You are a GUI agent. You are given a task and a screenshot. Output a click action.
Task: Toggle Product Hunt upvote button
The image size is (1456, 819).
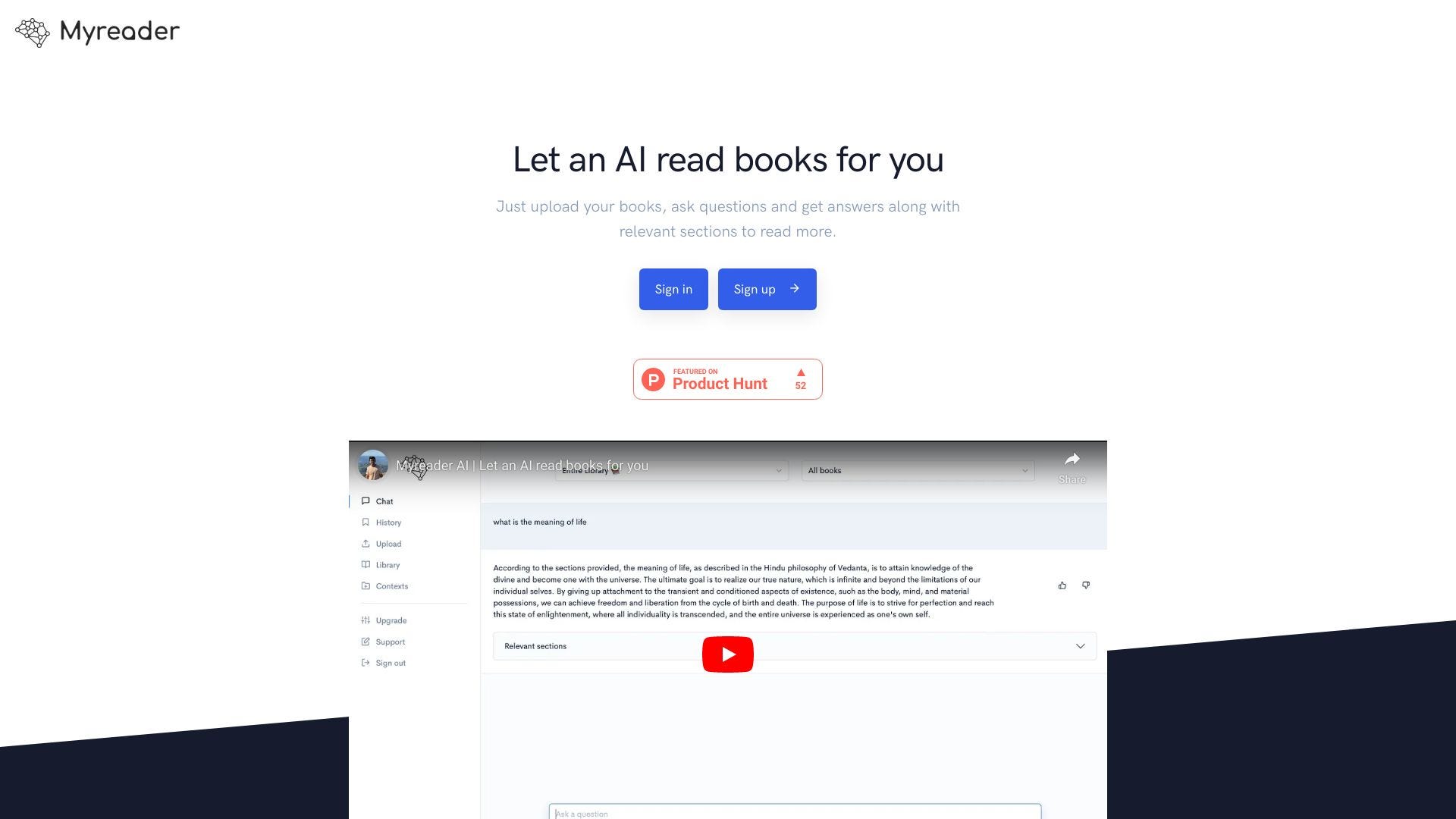click(x=801, y=378)
